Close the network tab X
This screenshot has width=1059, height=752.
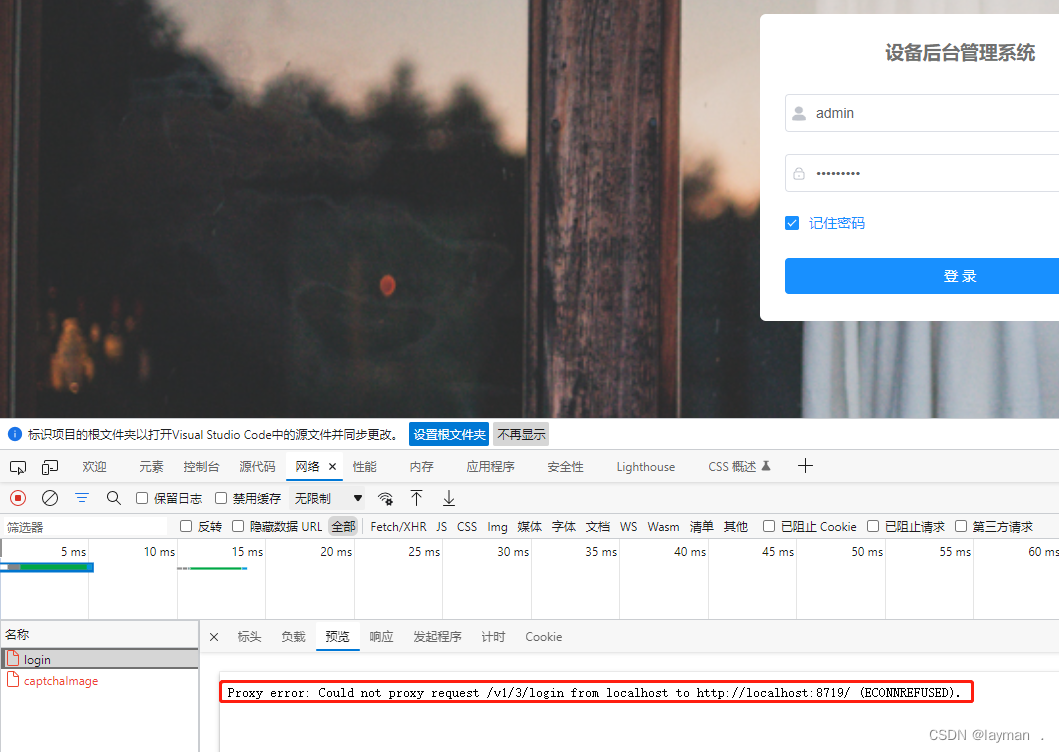tap(332, 467)
